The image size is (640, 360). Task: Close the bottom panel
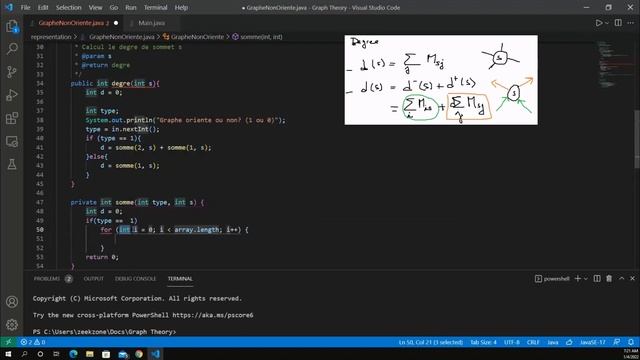[632, 278]
